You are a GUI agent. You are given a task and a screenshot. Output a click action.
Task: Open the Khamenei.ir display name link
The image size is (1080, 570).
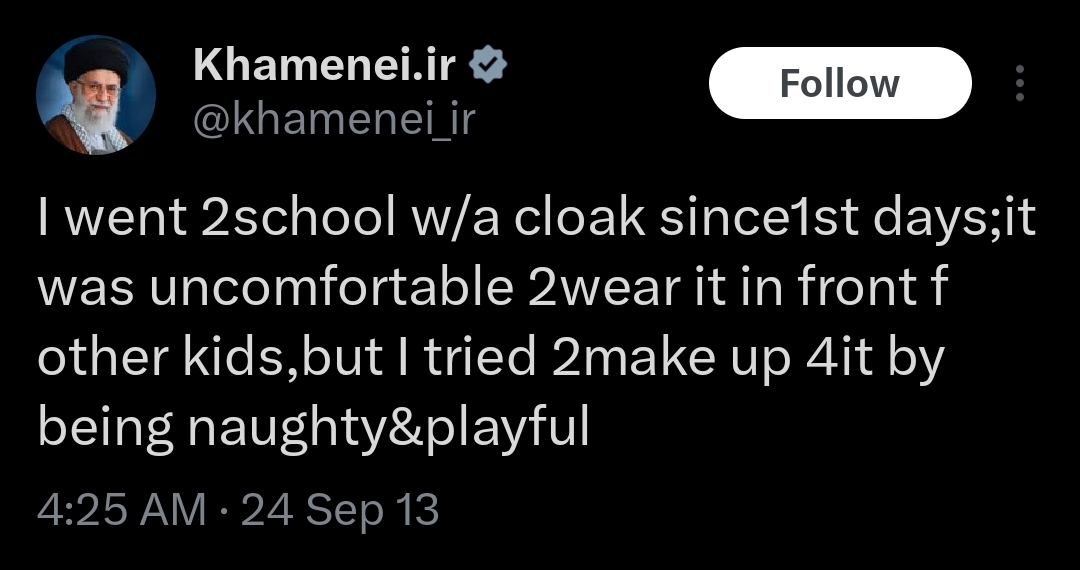325,65
